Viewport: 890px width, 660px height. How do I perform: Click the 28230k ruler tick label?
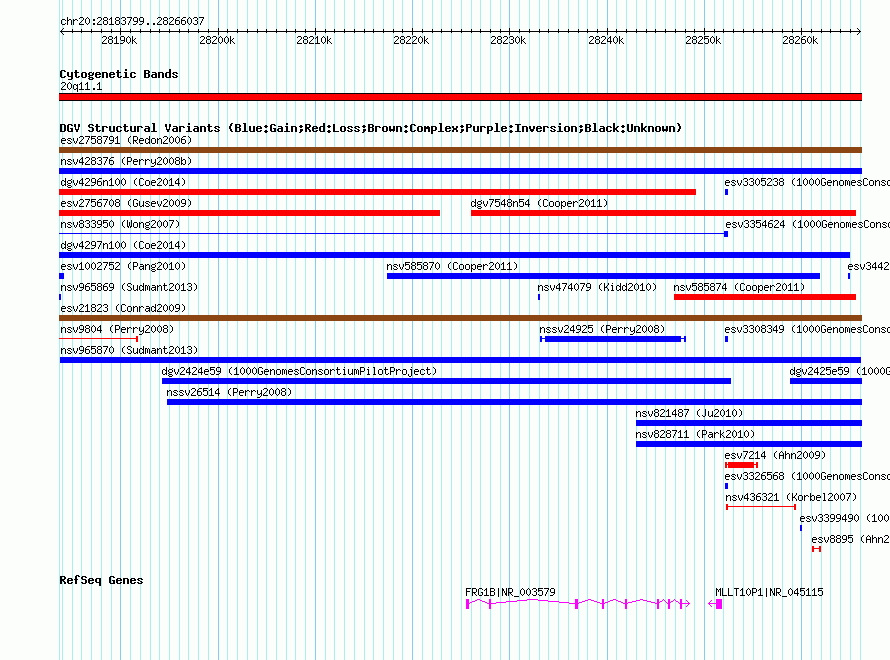[508, 40]
